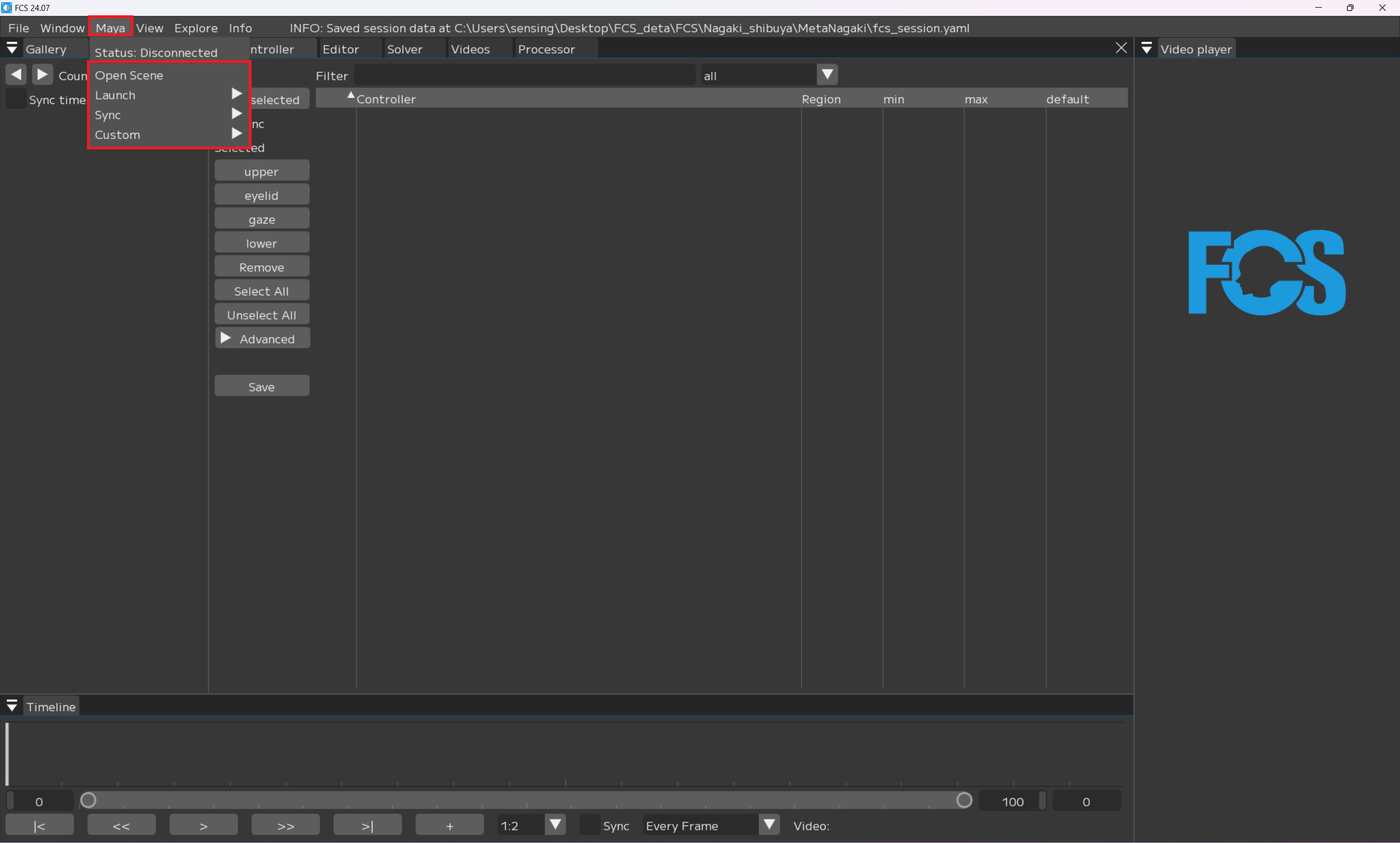Jump to last frame button
This screenshot has width=1400, height=843.
coord(367,825)
